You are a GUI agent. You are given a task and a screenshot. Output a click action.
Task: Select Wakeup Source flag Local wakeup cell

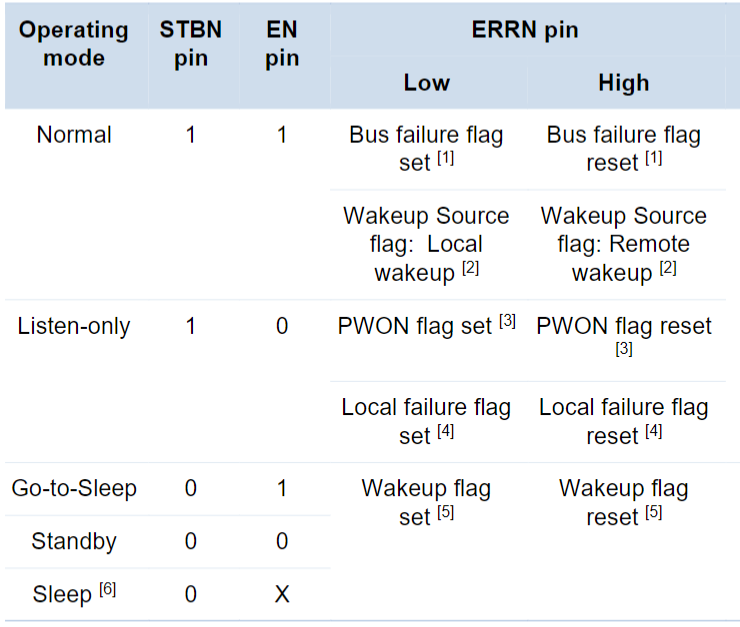point(426,244)
